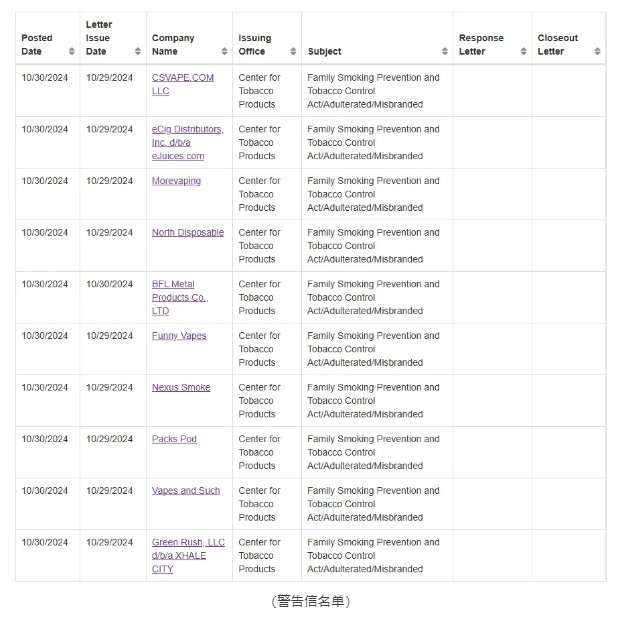Sort by Closeout Letter arrows

point(597,51)
